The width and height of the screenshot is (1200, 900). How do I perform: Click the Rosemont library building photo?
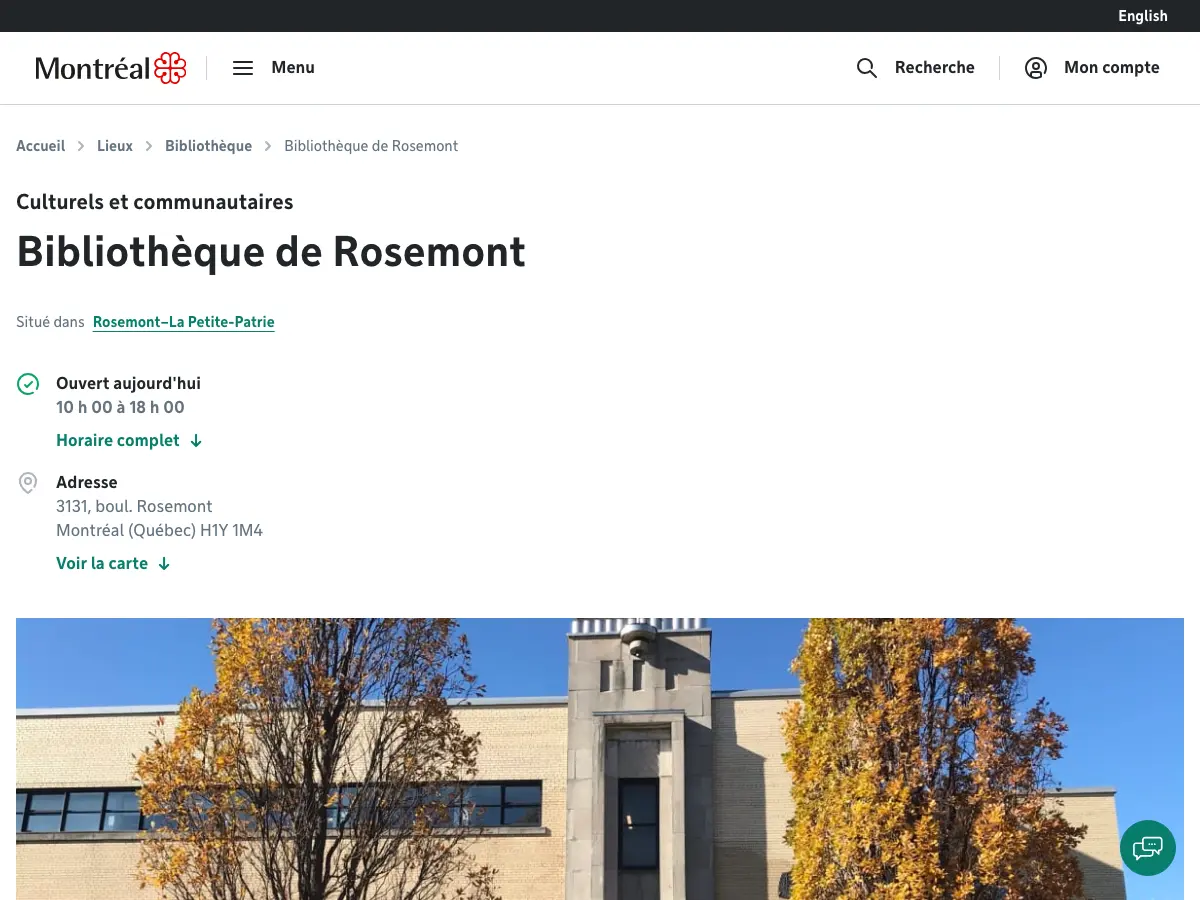(x=600, y=759)
